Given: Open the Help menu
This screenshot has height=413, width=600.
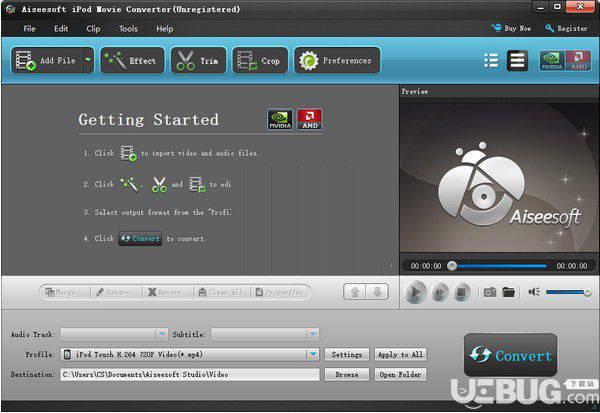Looking at the screenshot, I should coord(165,29).
